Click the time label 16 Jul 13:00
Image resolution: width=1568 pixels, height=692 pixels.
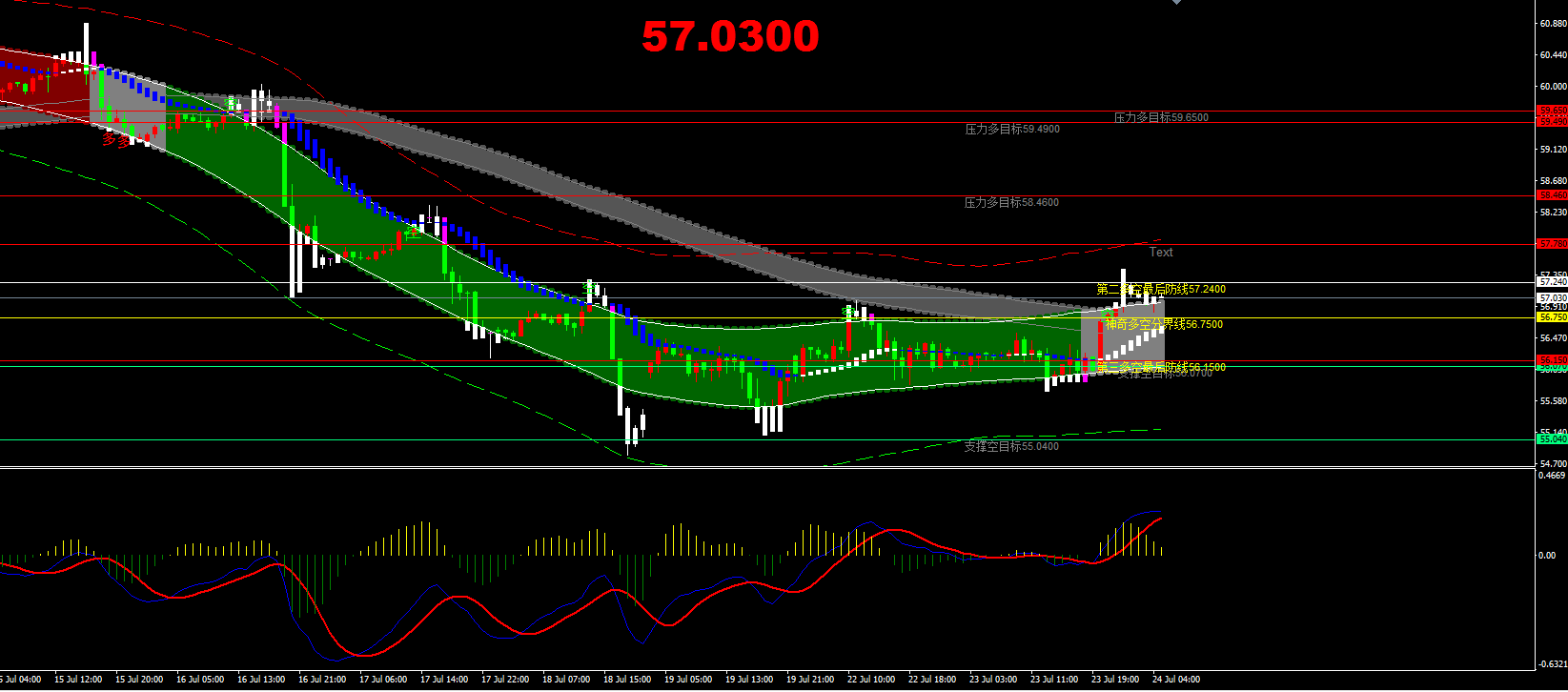[x=261, y=681]
